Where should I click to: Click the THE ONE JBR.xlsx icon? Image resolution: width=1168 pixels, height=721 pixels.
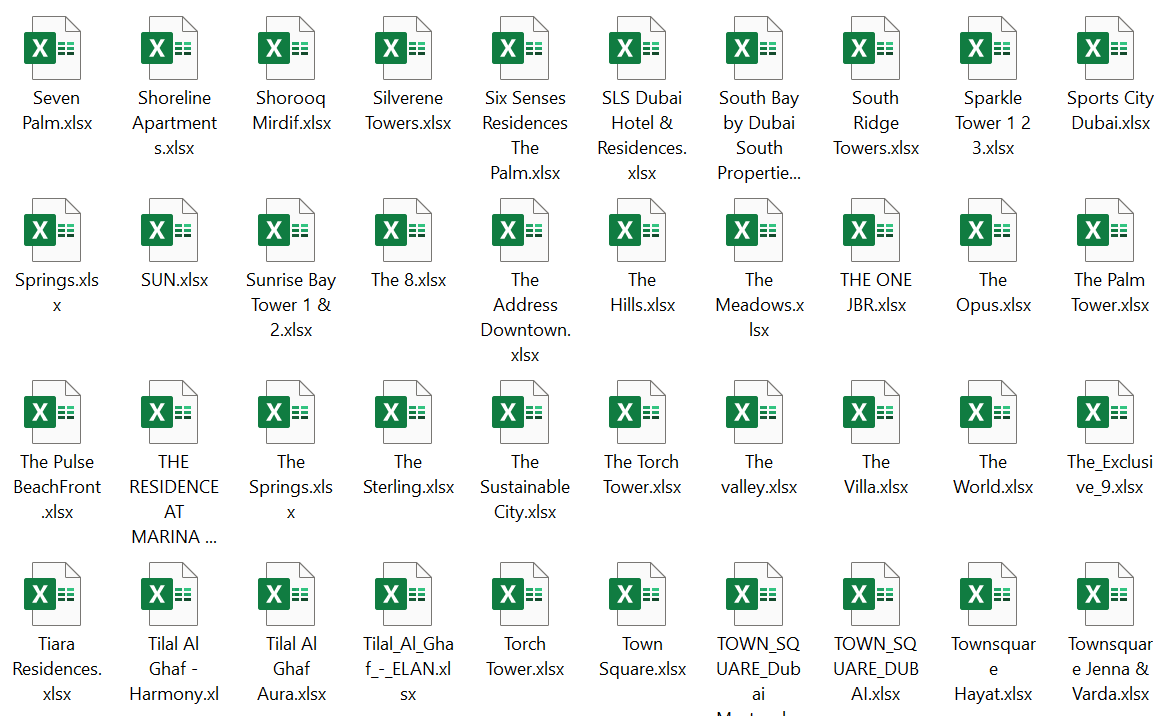click(875, 230)
